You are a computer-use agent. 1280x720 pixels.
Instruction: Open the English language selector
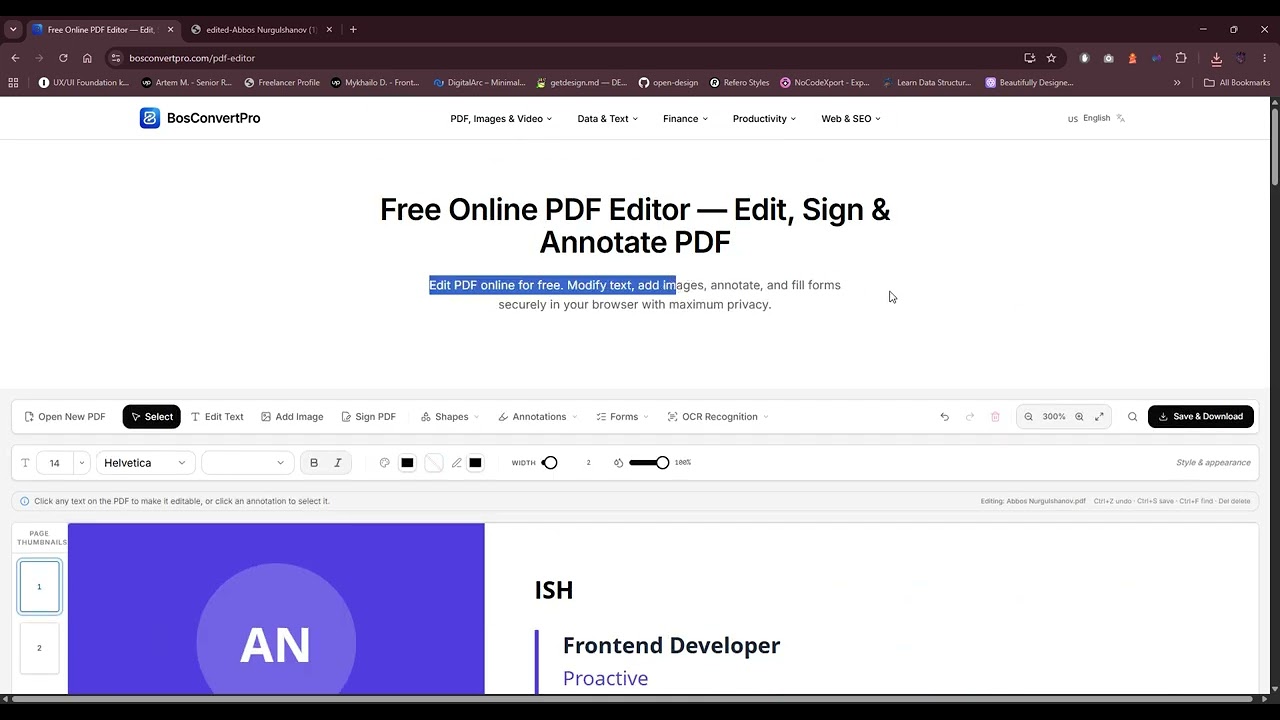pos(1096,118)
